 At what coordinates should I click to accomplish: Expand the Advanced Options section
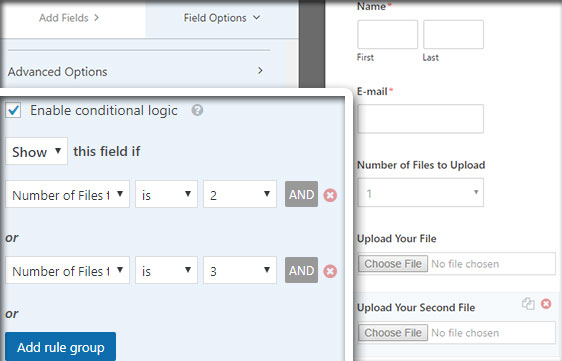pos(135,71)
